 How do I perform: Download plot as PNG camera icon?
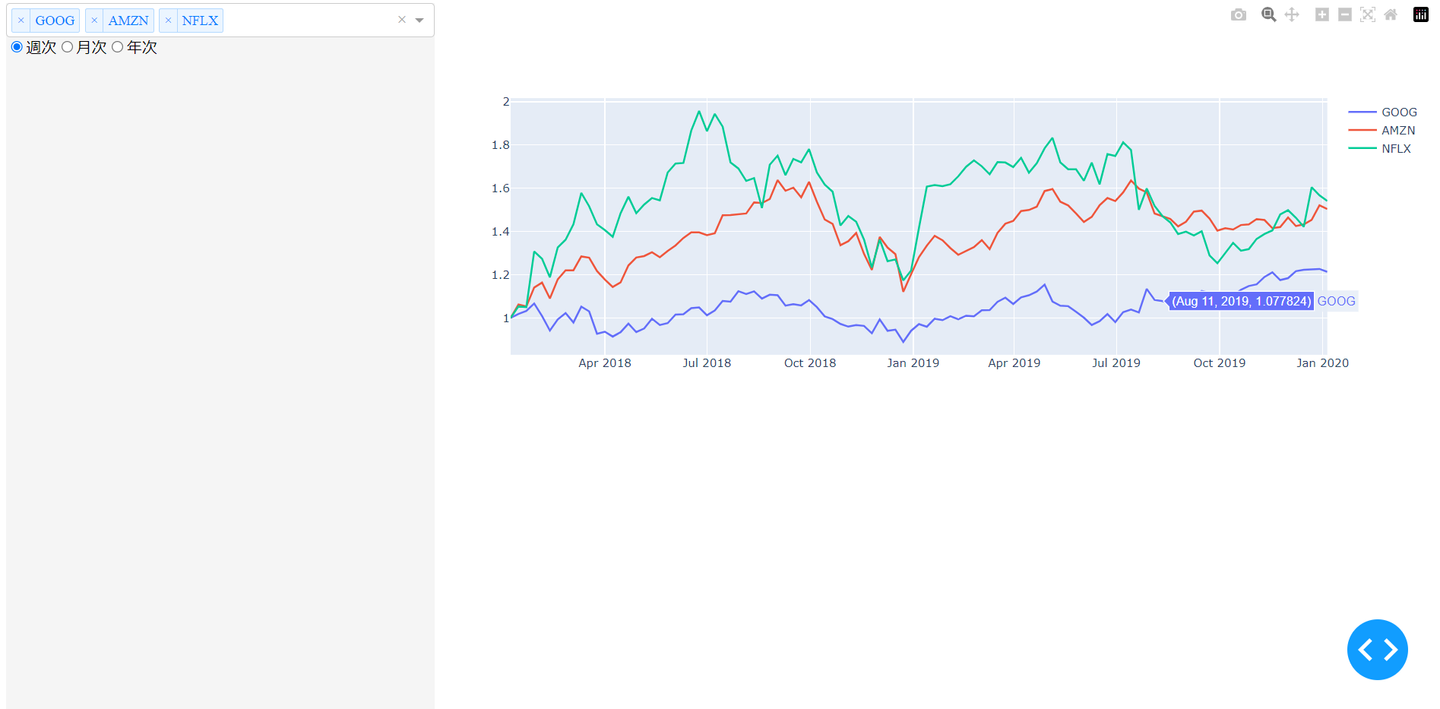tap(1238, 15)
